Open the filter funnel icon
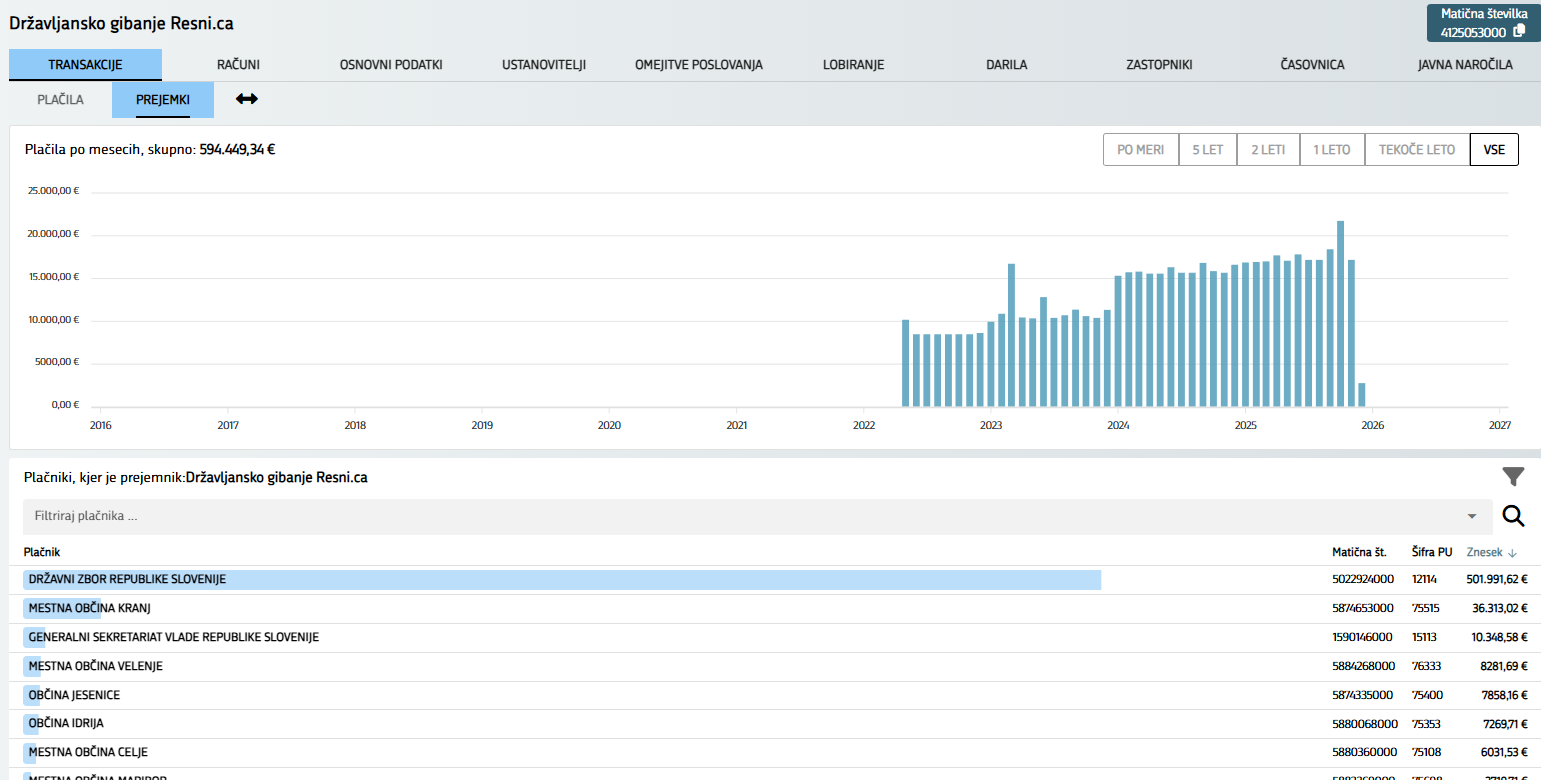 (1513, 477)
